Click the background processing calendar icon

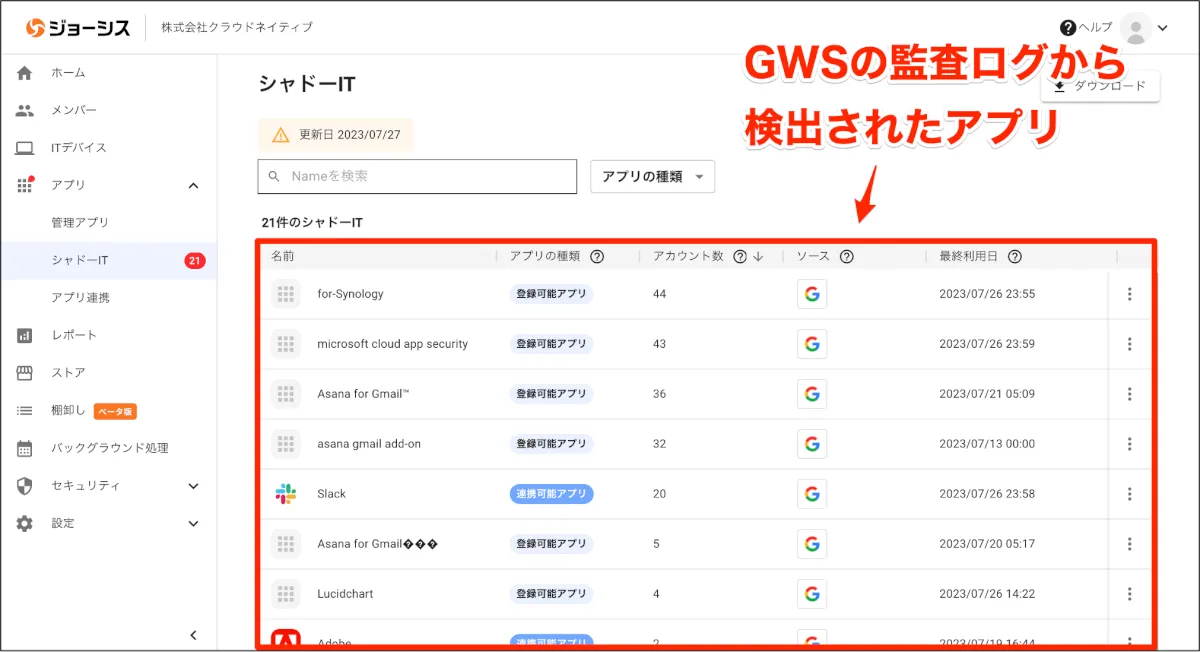click(x=25, y=448)
